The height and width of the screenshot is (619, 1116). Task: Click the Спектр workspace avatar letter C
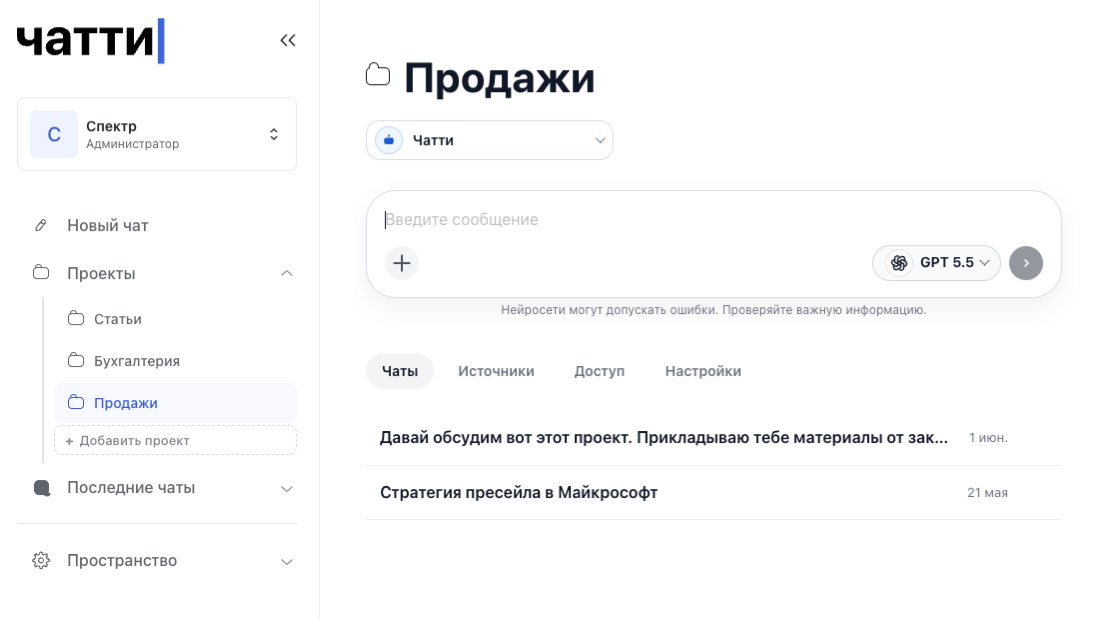[54, 134]
